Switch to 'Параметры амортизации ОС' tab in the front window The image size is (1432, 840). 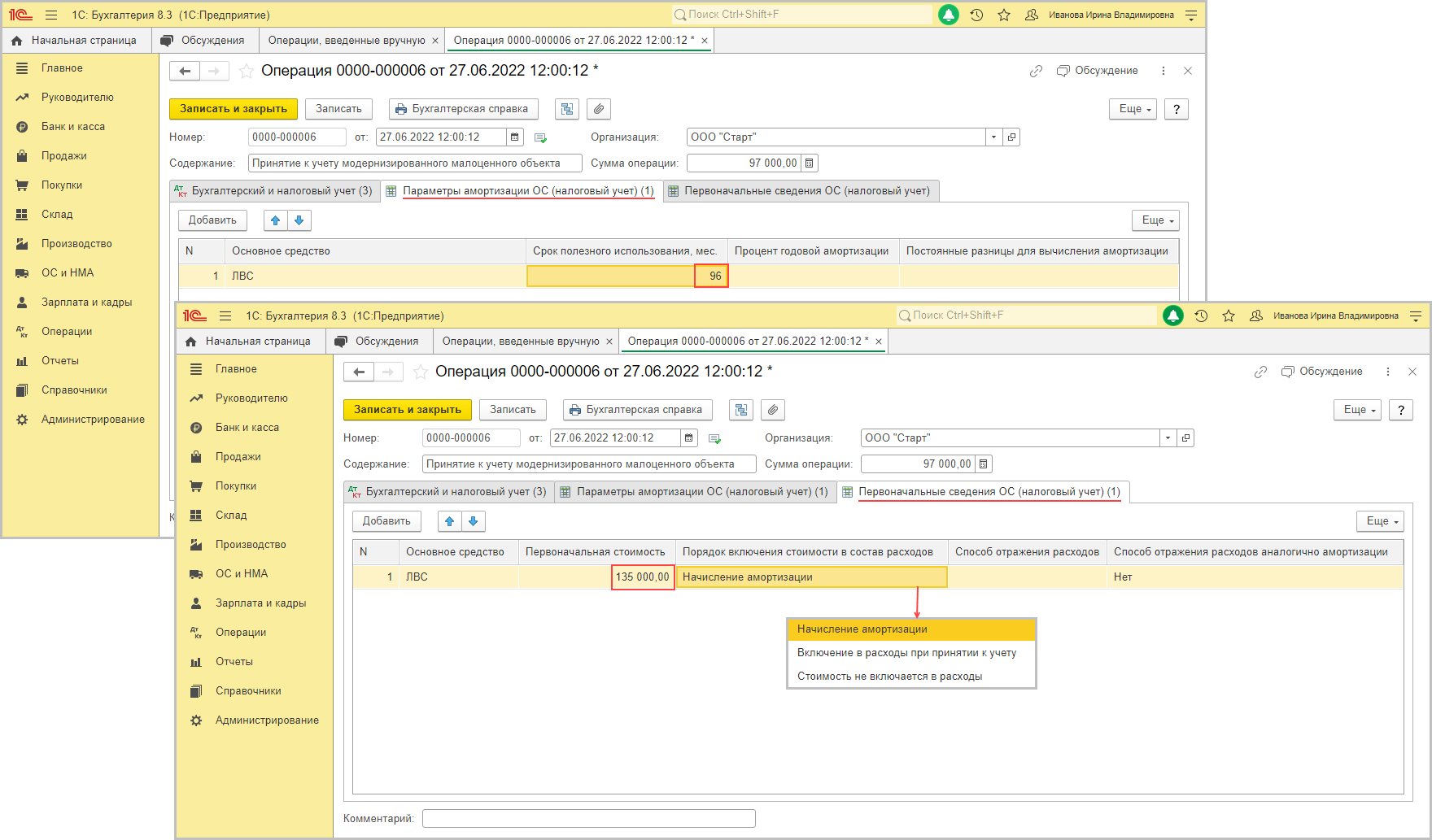click(x=696, y=492)
